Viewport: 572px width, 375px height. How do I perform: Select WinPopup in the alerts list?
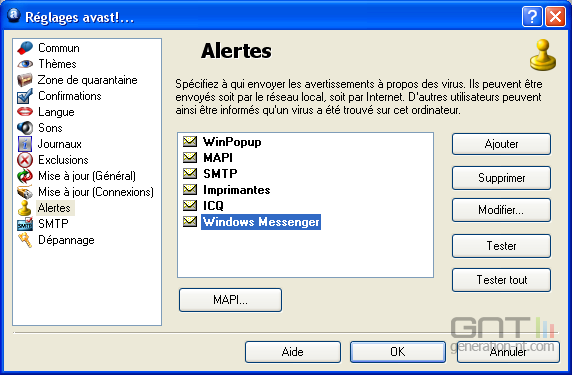tap(232, 142)
